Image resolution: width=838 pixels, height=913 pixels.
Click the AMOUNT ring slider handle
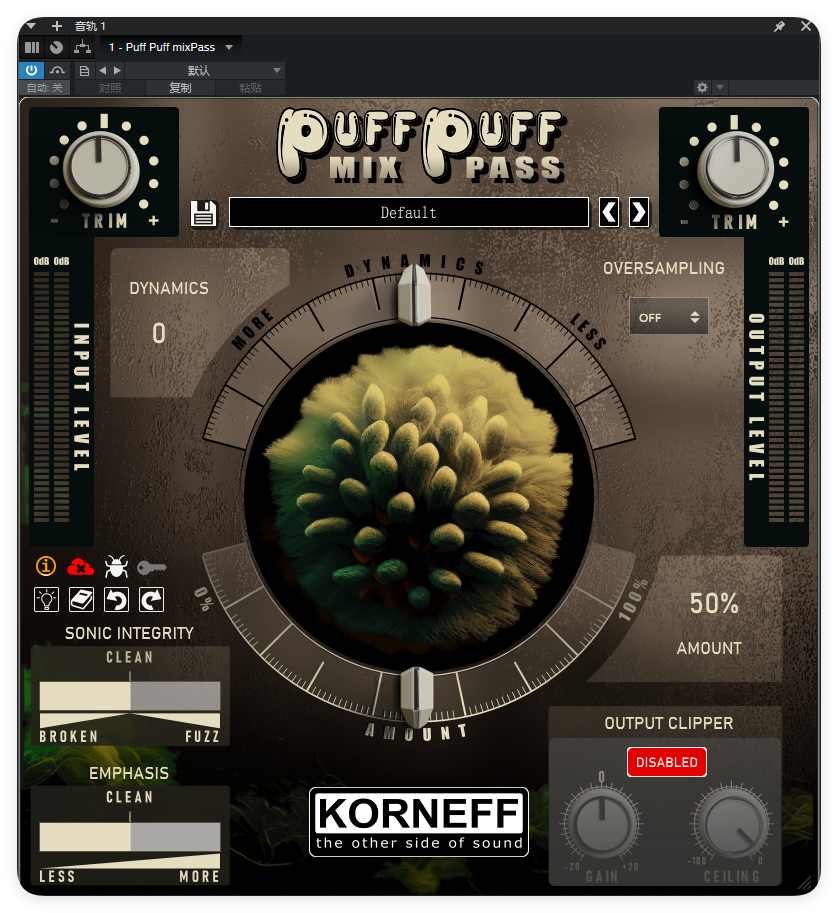417,698
